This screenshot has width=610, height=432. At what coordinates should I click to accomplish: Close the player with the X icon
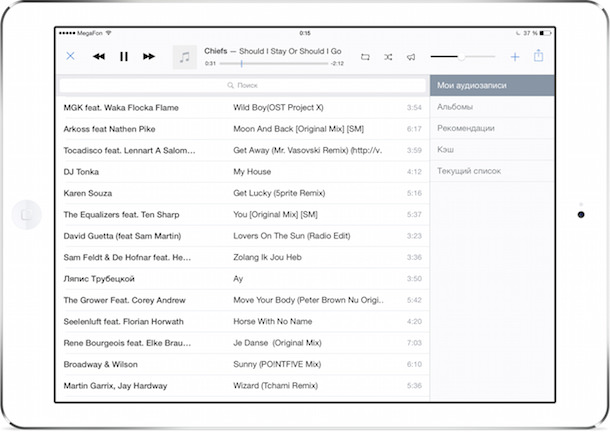coord(70,56)
